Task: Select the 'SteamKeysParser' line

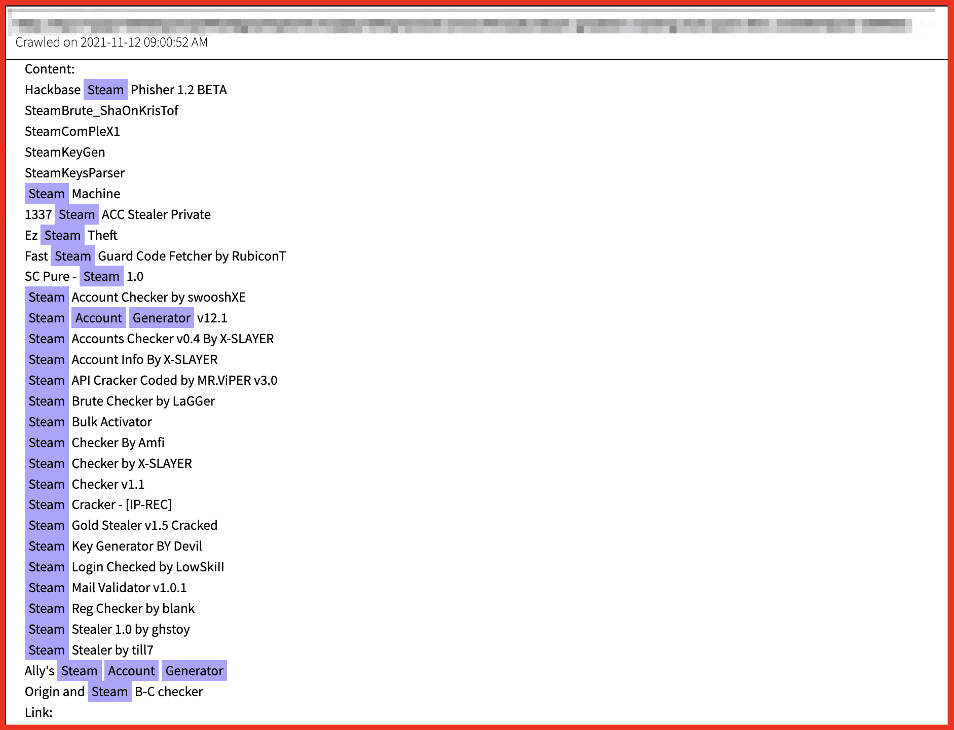Action: (75, 173)
